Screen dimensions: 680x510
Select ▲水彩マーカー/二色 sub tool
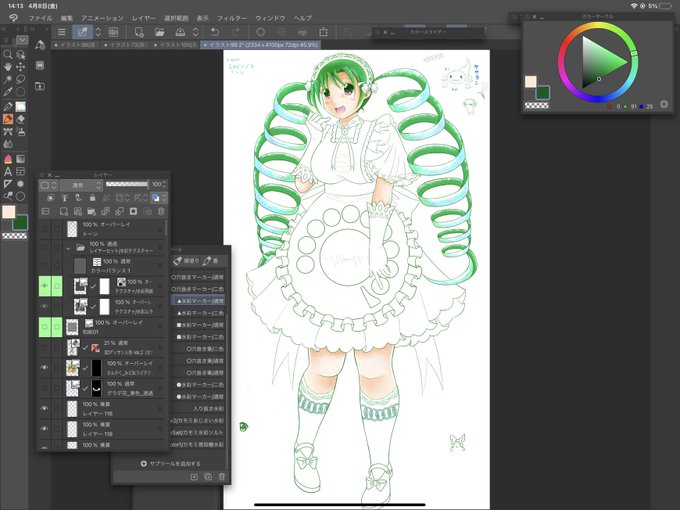[x=200, y=313]
